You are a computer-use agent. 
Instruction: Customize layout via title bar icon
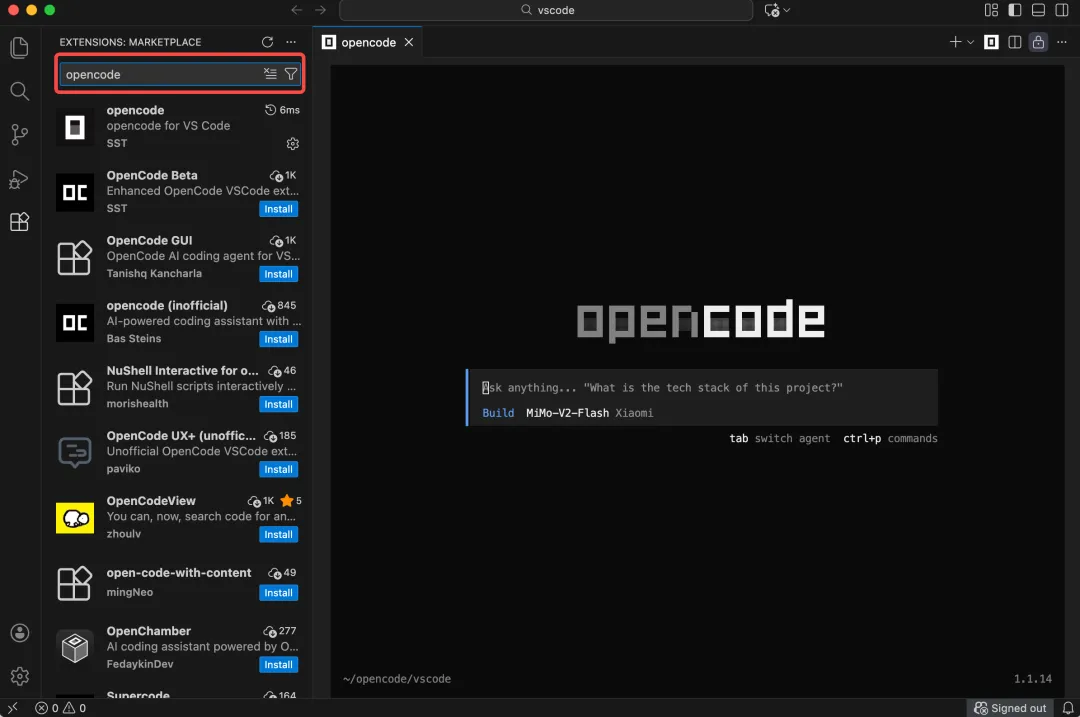[x=991, y=10]
